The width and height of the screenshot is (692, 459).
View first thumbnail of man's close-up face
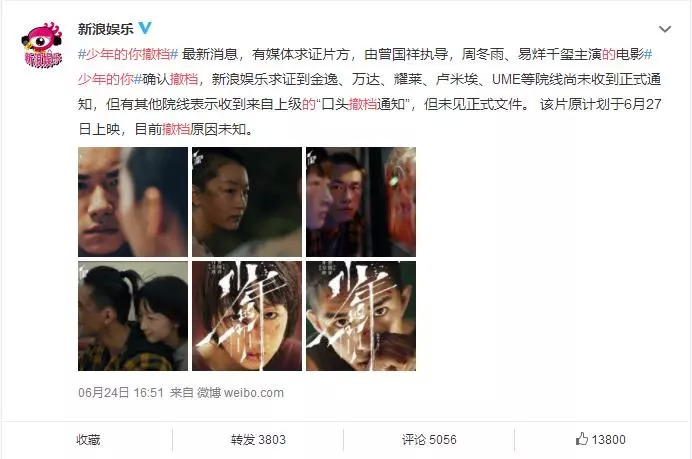point(133,202)
